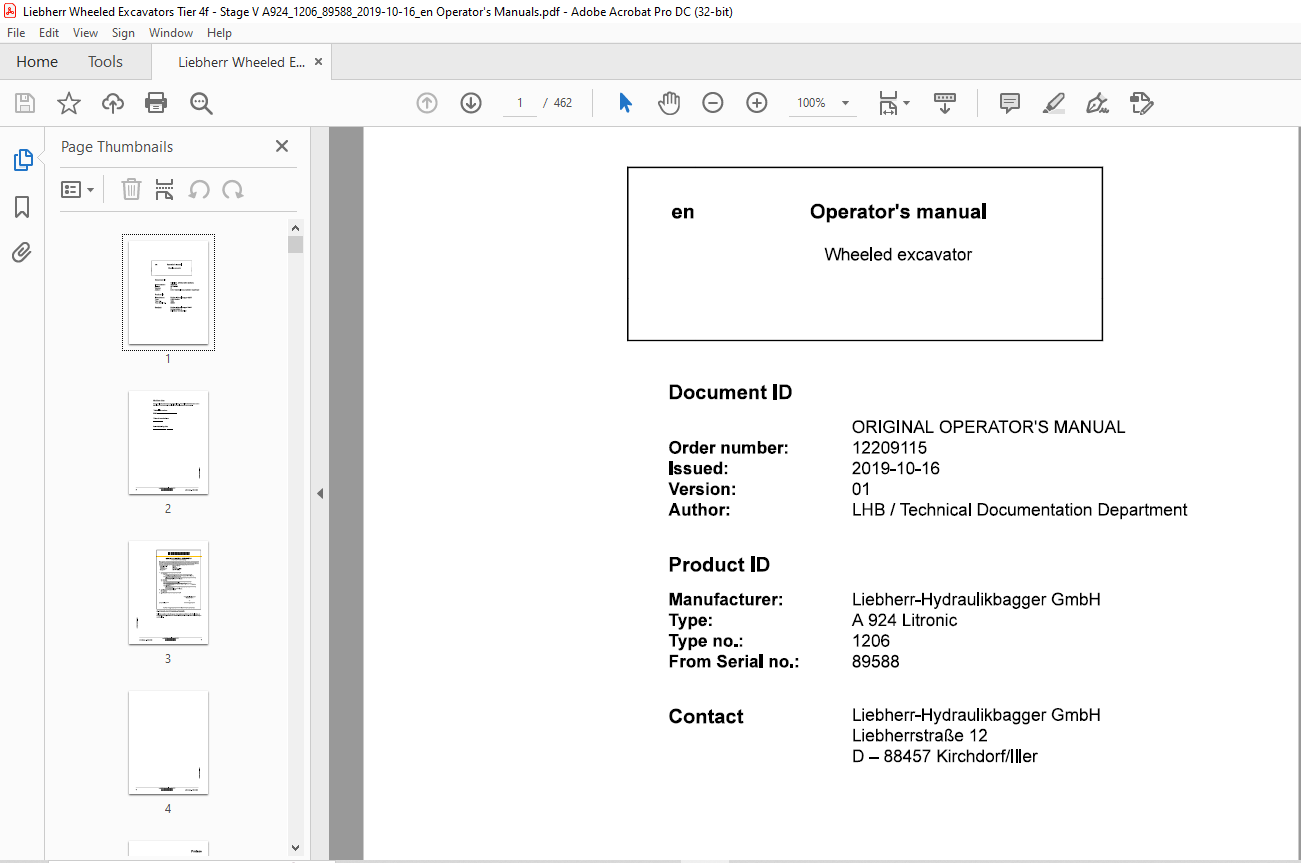Print the document with the printer icon
This screenshot has width=1301, height=863.
[x=156, y=103]
